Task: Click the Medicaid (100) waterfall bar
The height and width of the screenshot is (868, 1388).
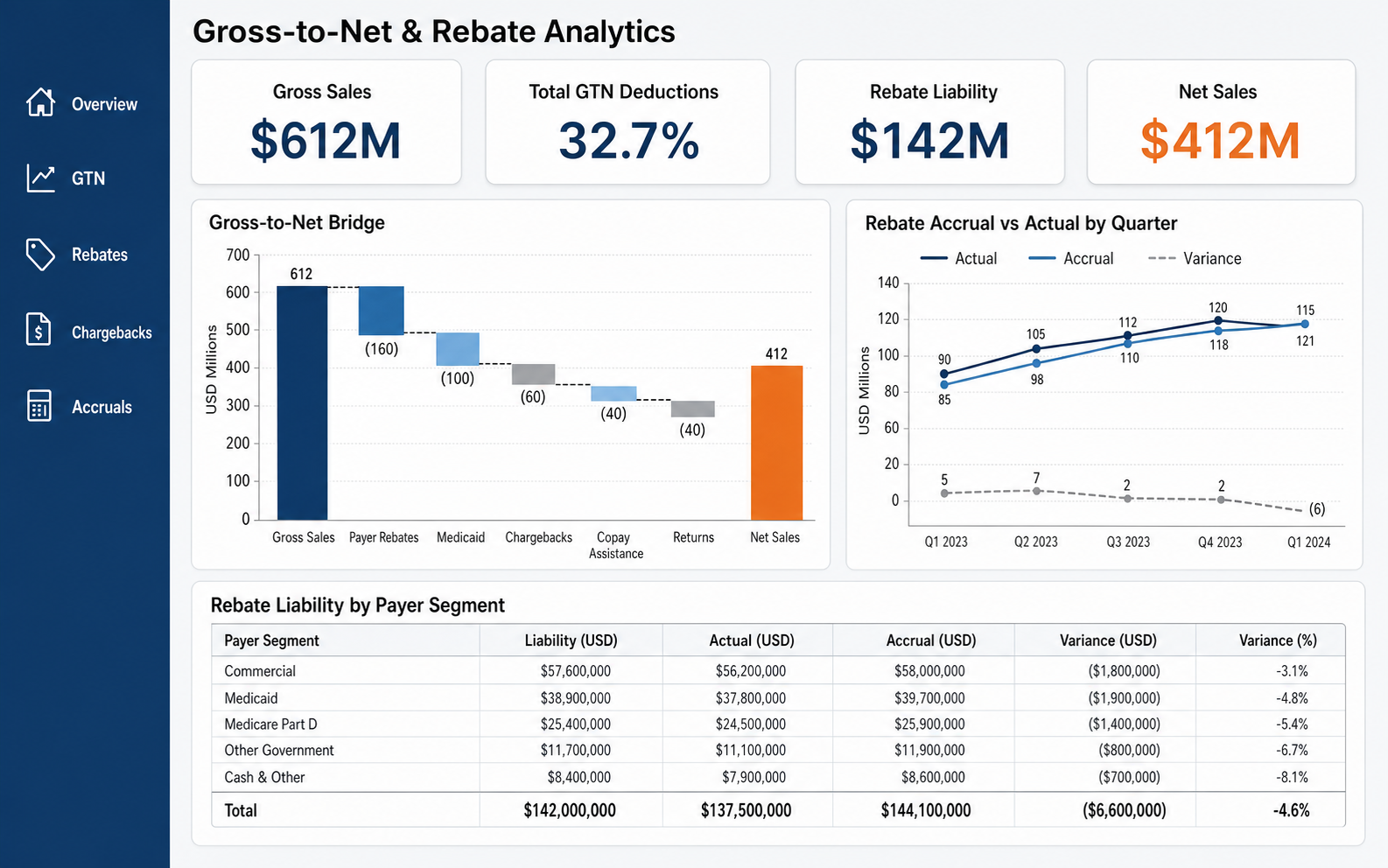Action: point(458,349)
